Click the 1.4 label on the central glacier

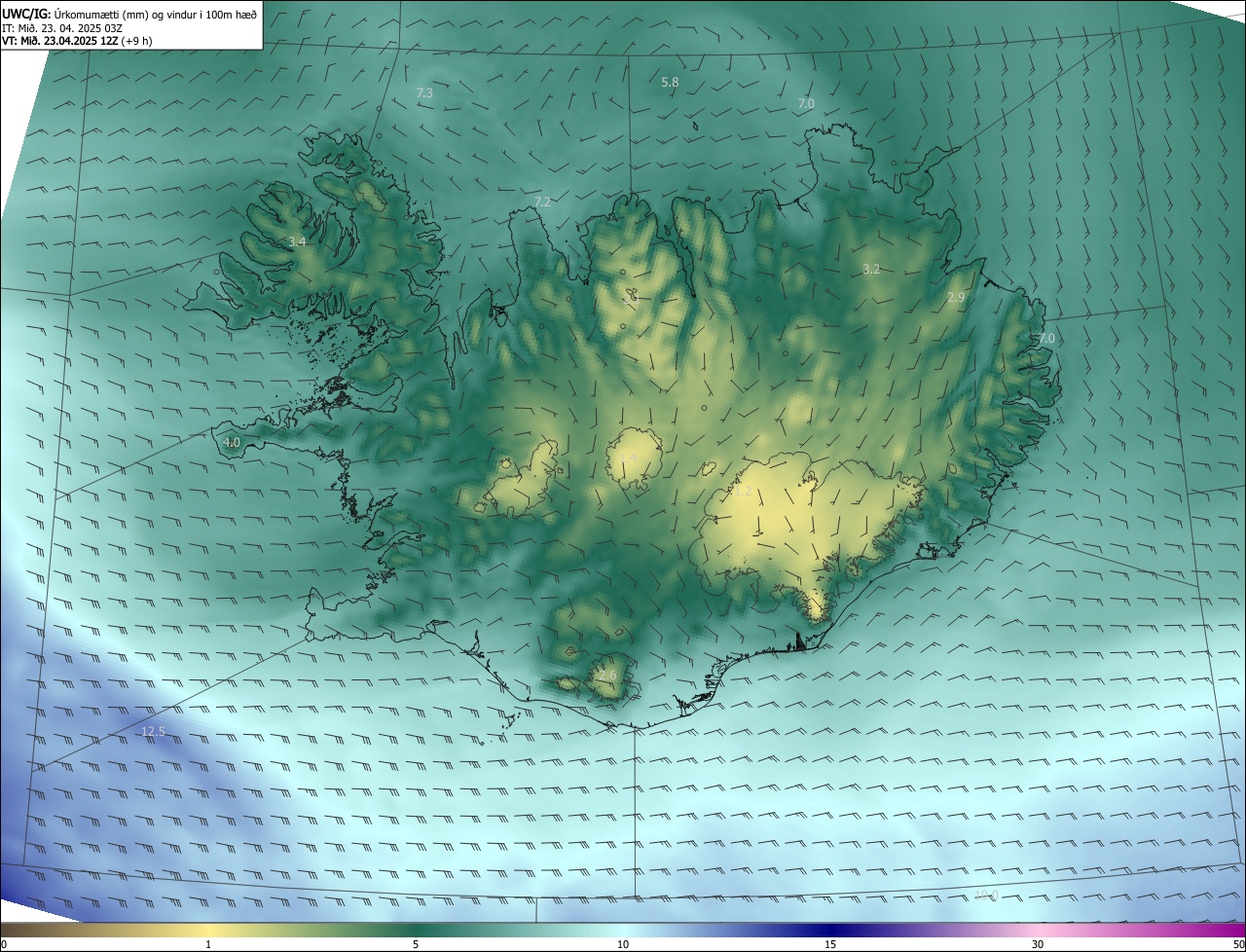click(629, 458)
